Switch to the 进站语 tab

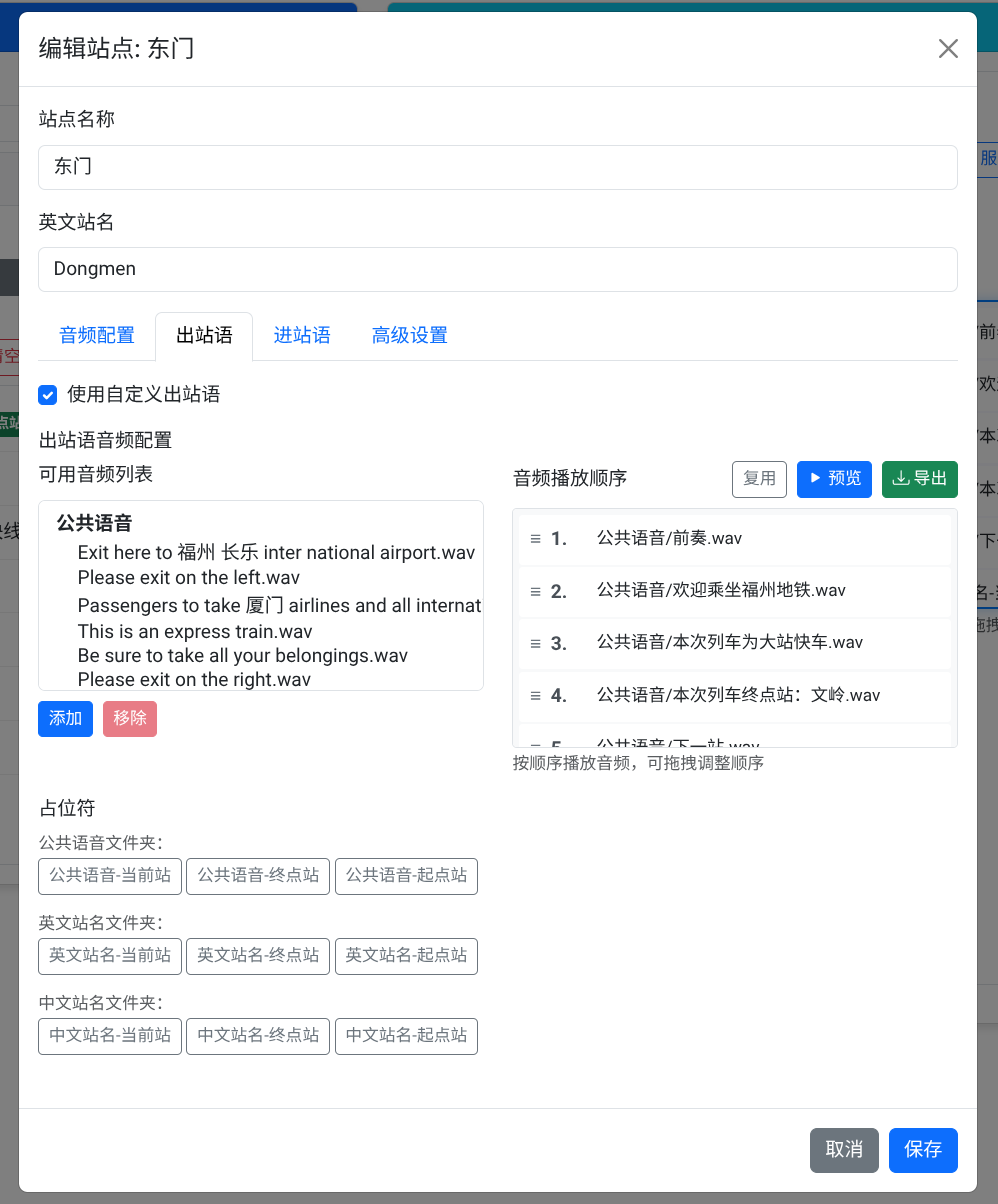(302, 336)
